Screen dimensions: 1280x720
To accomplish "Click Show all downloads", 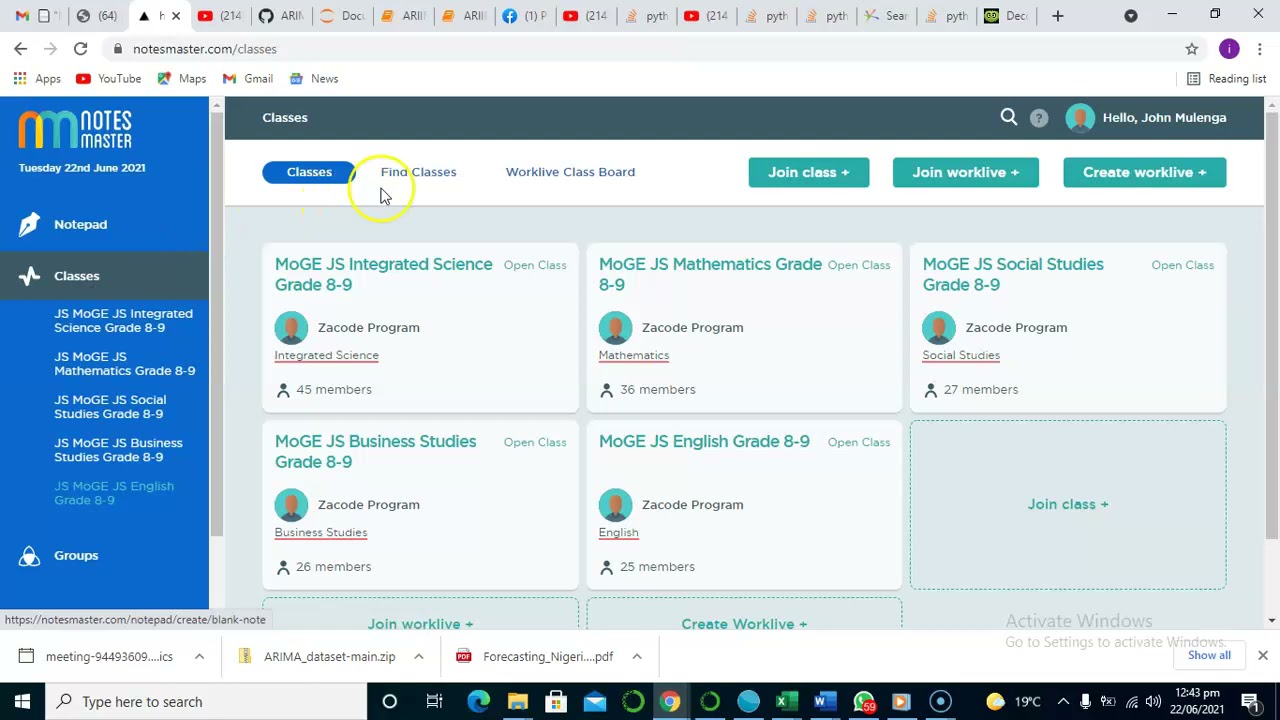I will click(x=1209, y=655).
